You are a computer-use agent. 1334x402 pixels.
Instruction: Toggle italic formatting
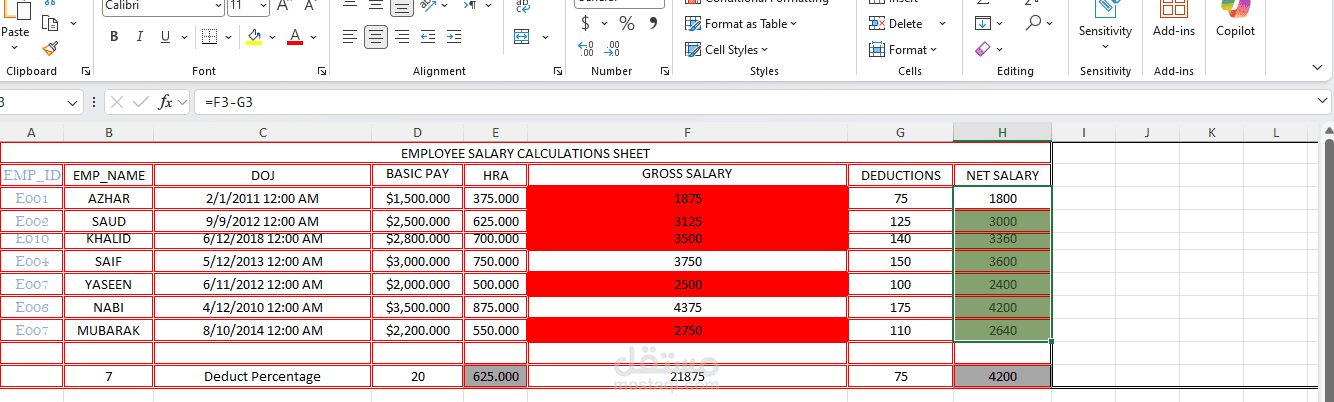pyautogui.click(x=140, y=37)
